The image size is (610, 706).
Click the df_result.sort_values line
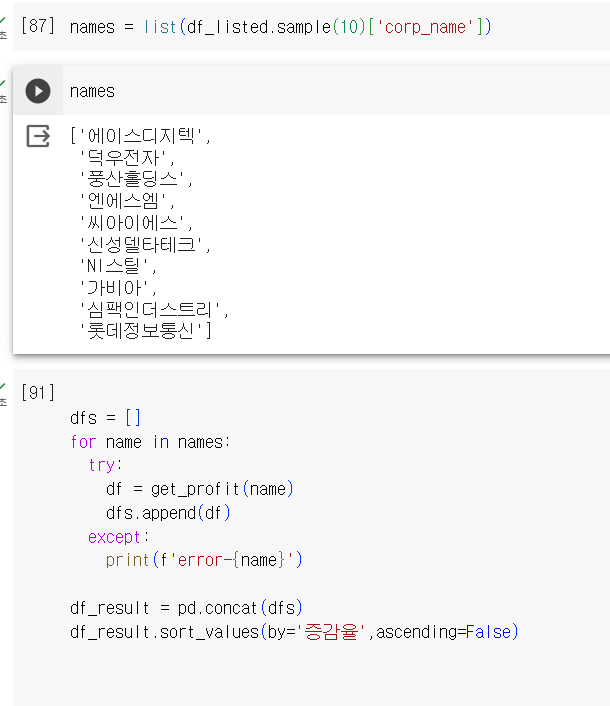click(294, 632)
